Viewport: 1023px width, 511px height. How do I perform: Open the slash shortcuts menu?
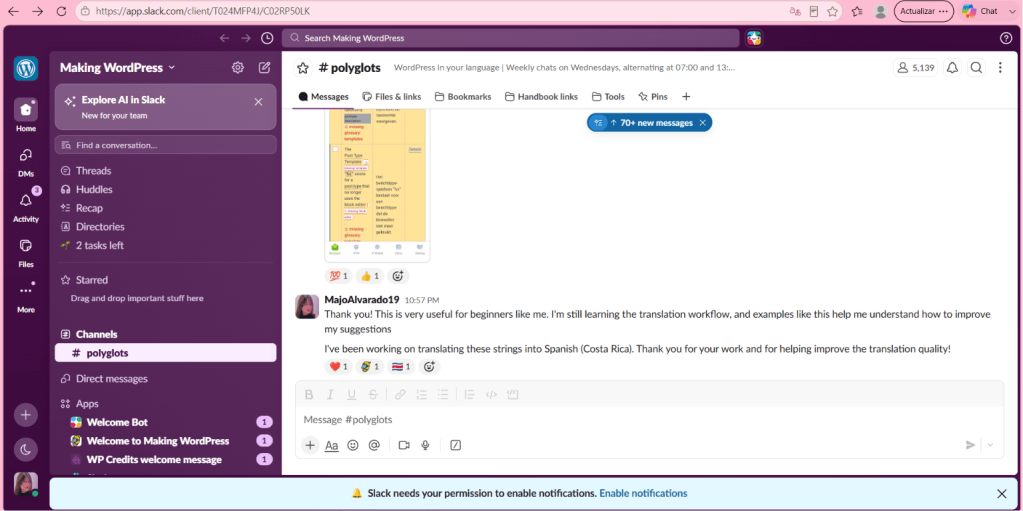[x=456, y=445]
